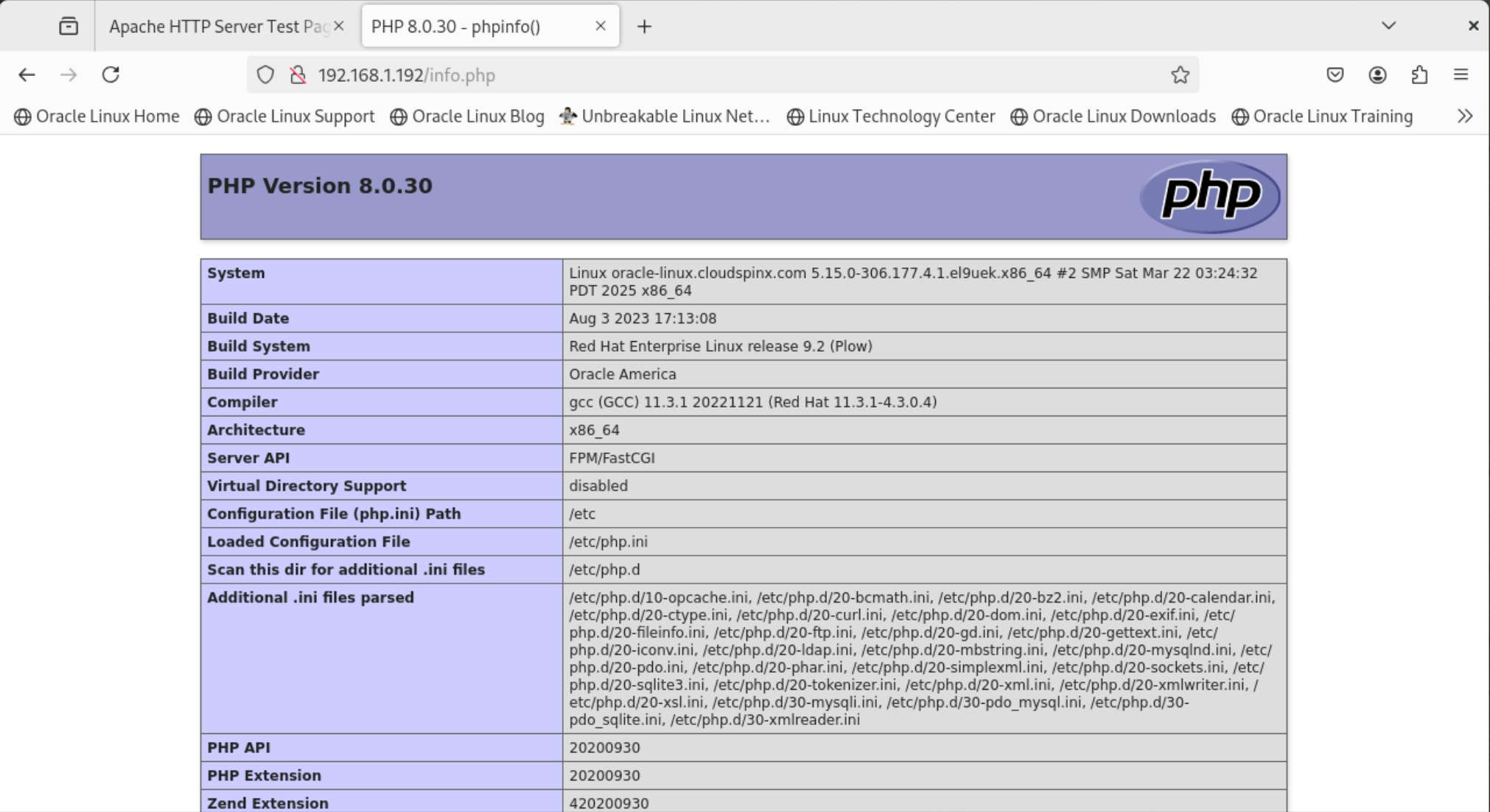Expand the bookmarks overflow chevron

pyautogui.click(x=1463, y=116)
